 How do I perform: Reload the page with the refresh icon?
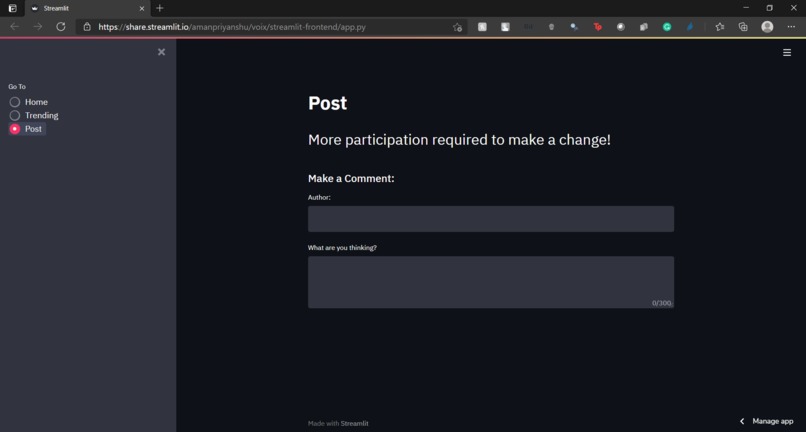pos(61,27)
